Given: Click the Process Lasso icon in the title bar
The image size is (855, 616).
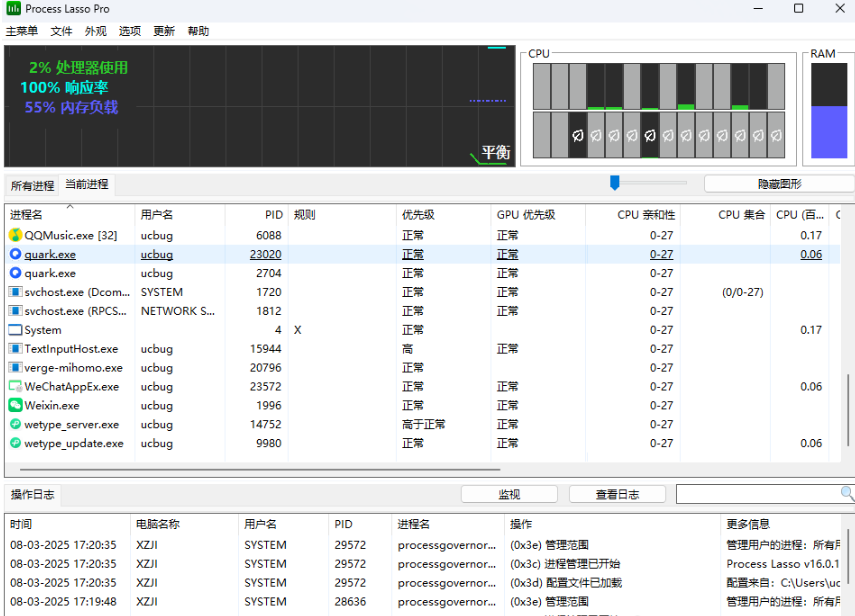Looking at the screenshot, I should [x=12, y=9].
